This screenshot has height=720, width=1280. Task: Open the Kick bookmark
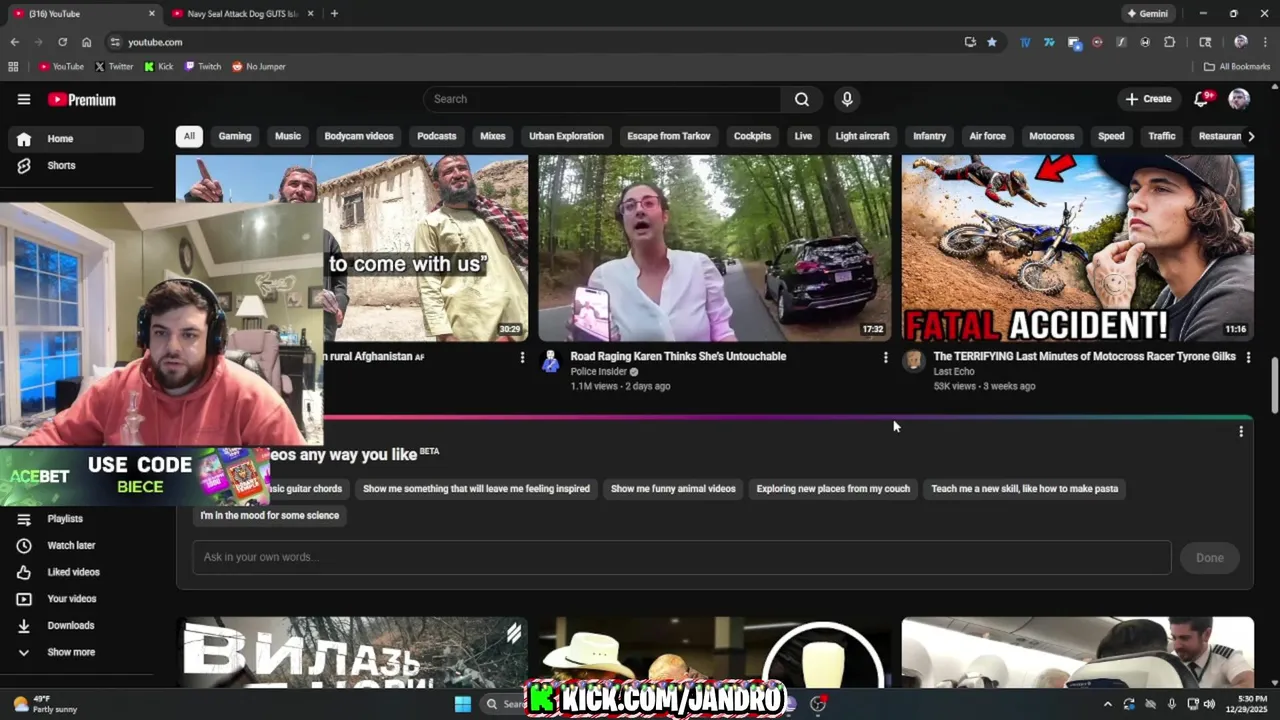(x=159, y=67)
